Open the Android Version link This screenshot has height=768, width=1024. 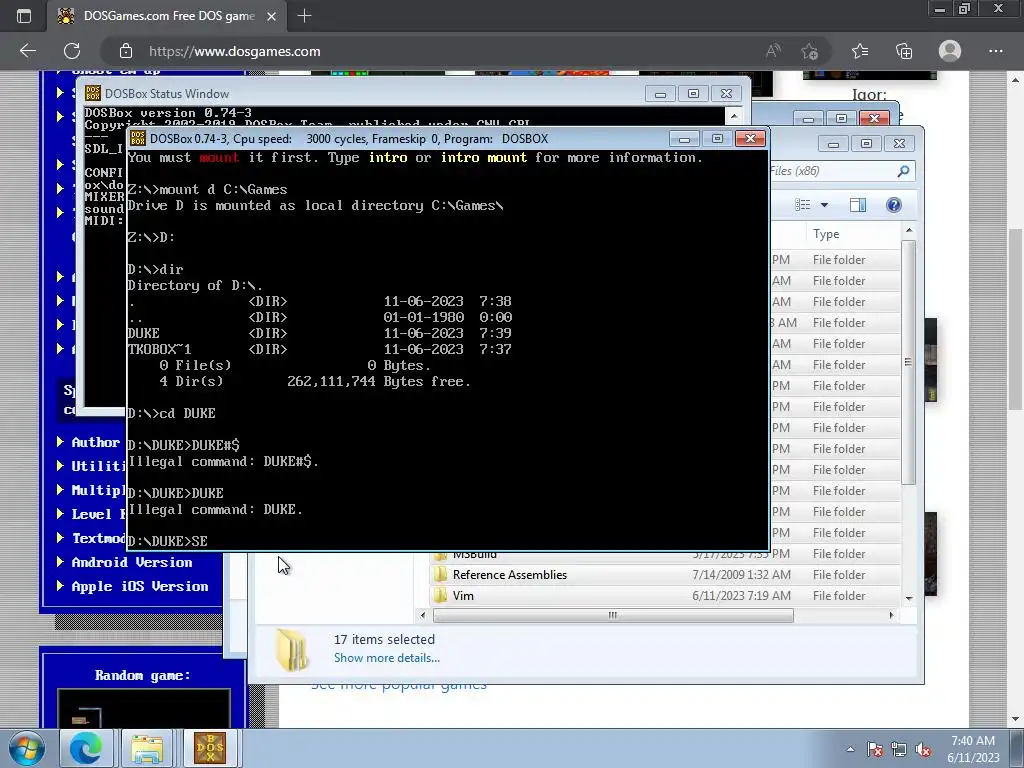pos(131,562)
